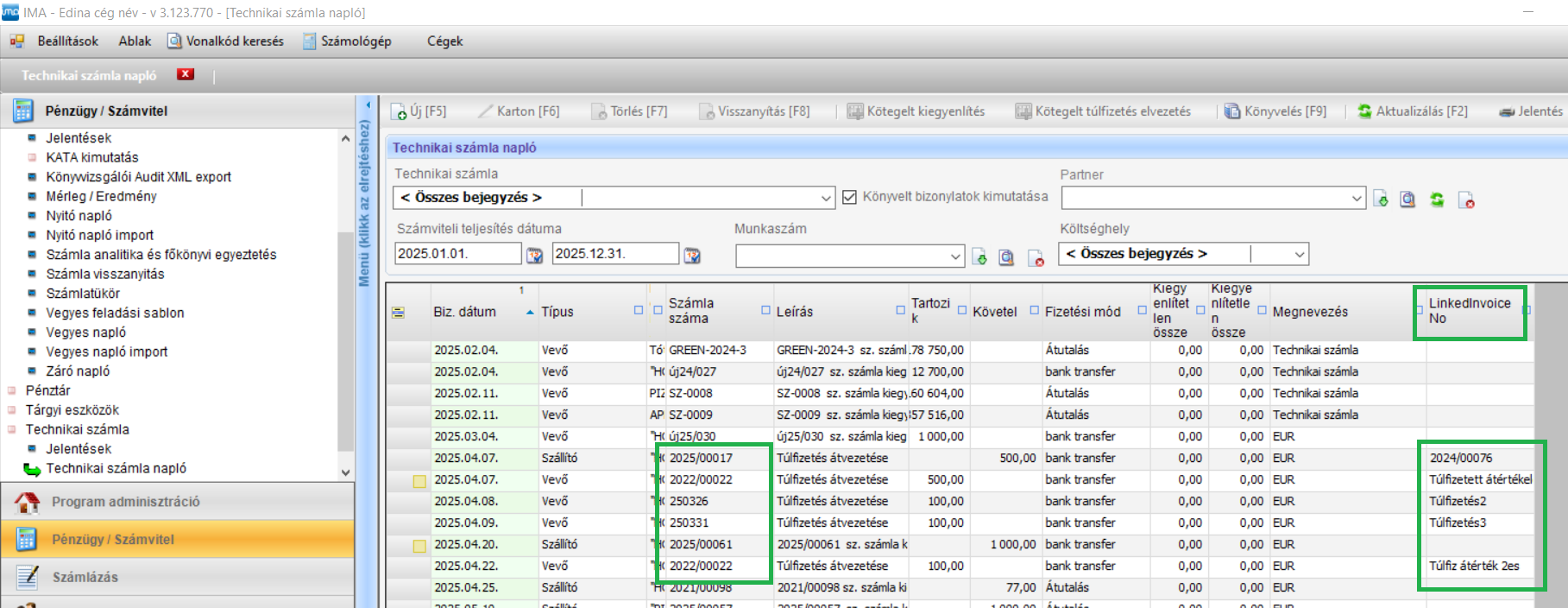Switch to the Számlázás module panel

pyautogui.click(x=85, y=577)
